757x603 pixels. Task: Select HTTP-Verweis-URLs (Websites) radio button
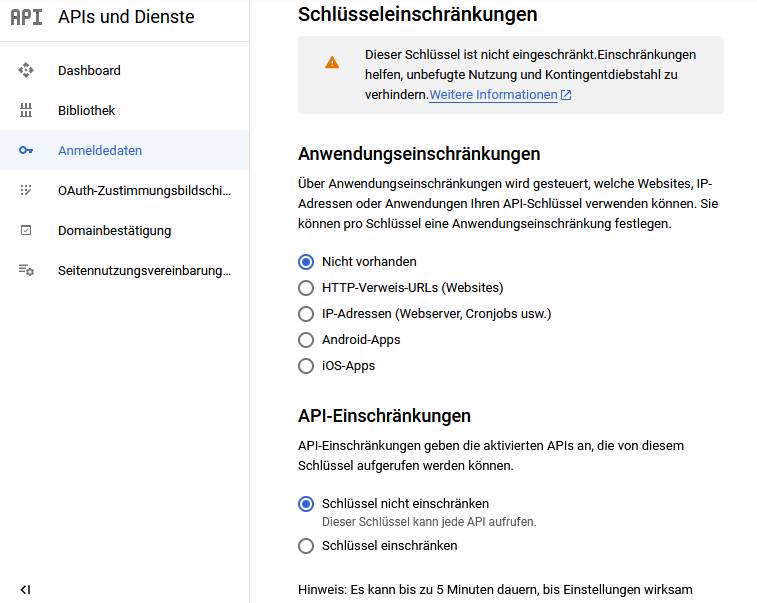(x=306, y=288)
